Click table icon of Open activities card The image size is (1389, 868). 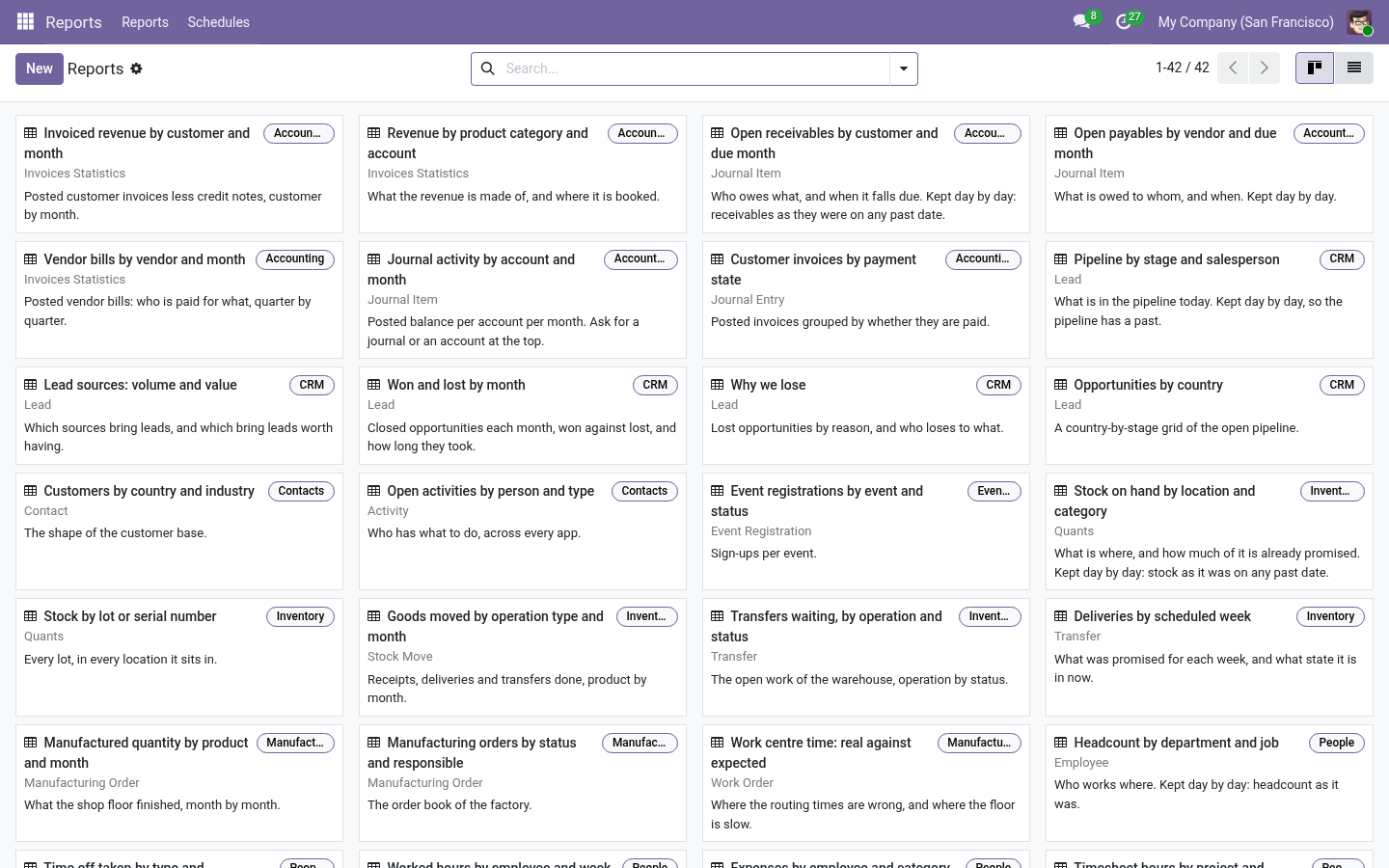tap(374, 491)
